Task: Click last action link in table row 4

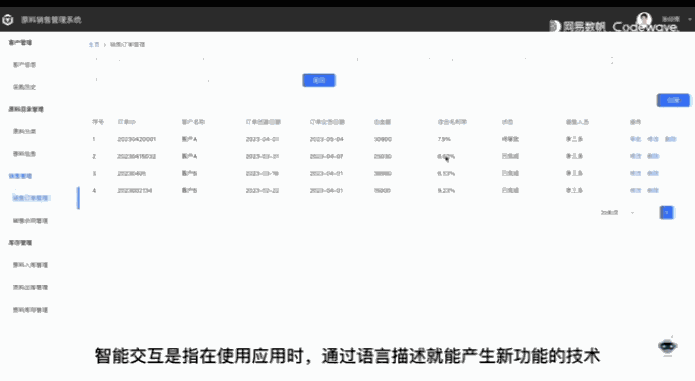Action: [x=653, y=190]
